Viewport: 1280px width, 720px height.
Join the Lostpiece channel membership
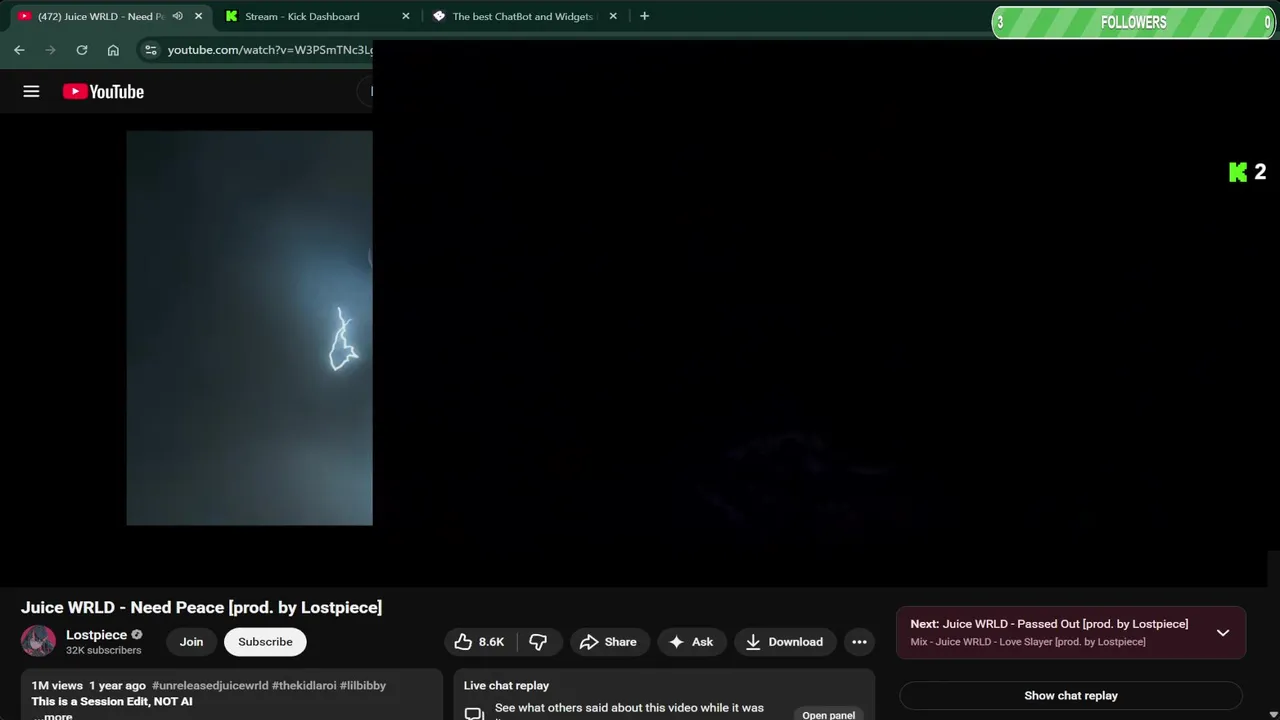[191, 642]
